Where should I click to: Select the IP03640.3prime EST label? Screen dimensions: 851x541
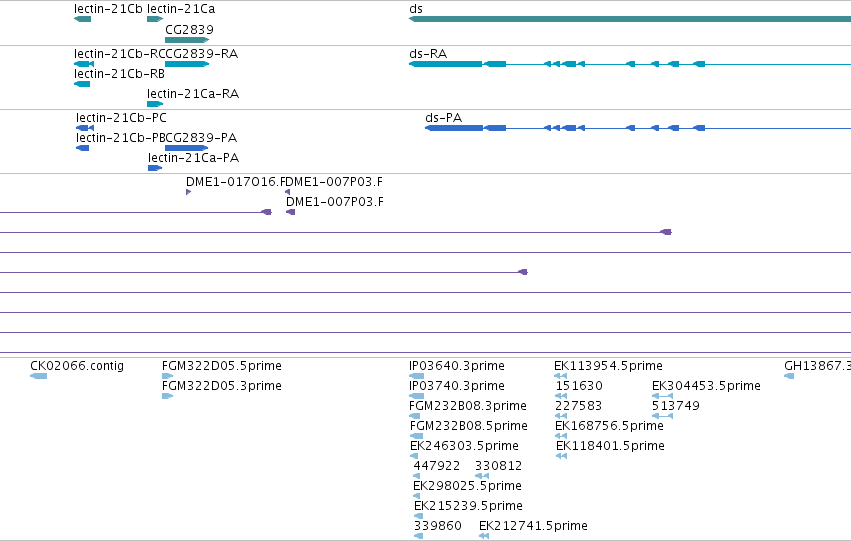click(457, 366)
